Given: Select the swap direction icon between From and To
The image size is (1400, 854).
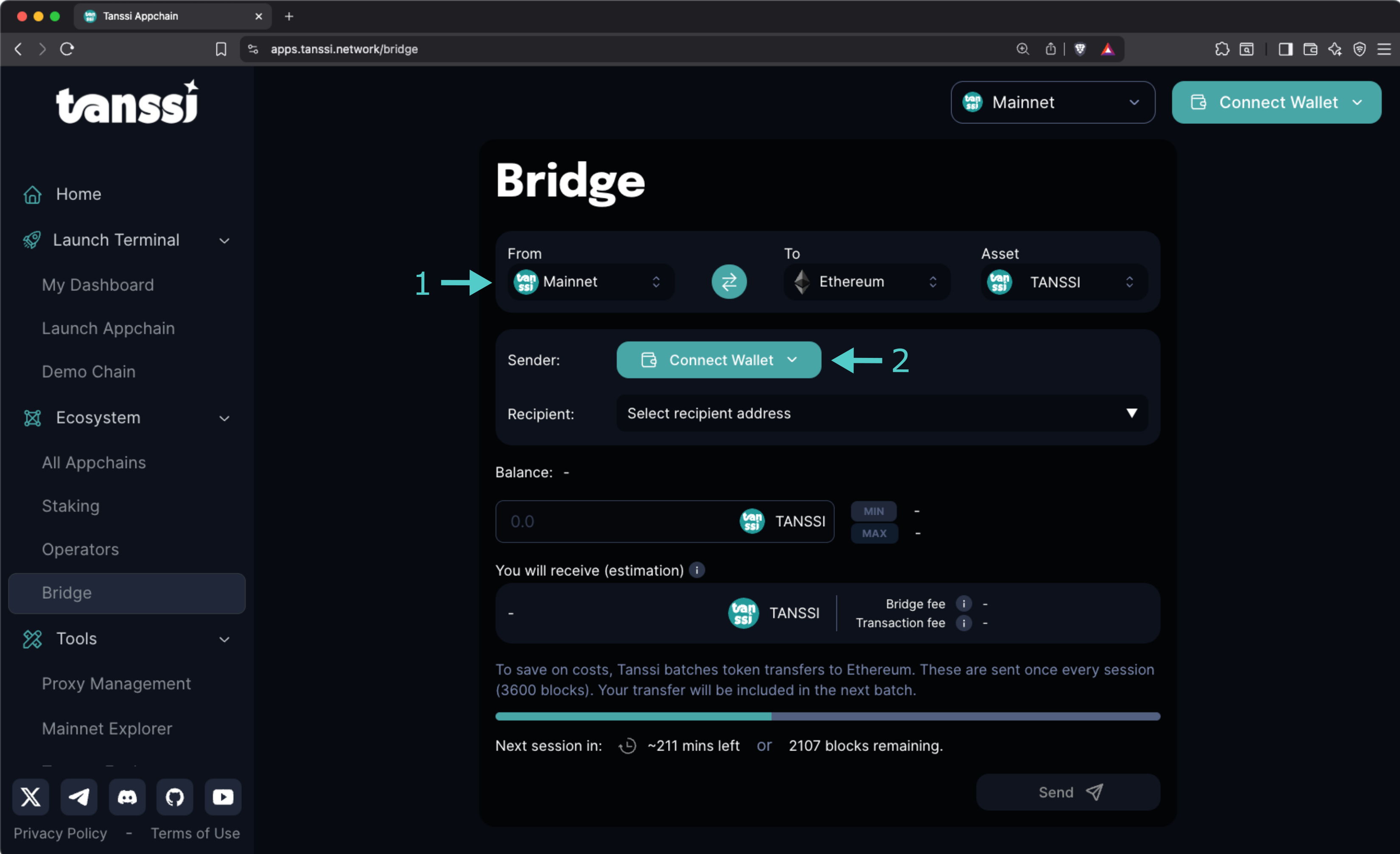Looking at the screenshot, I should pyautogui.click(x=729, y=282).
